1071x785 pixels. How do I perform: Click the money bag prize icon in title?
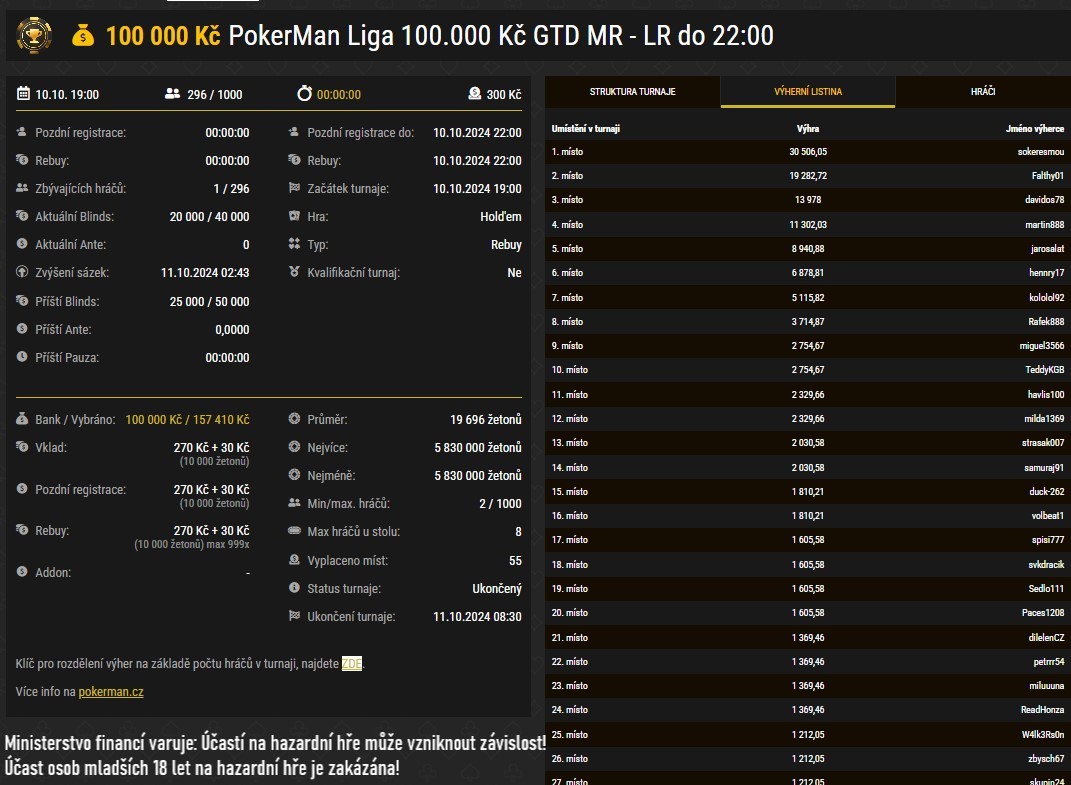[83, 37]
